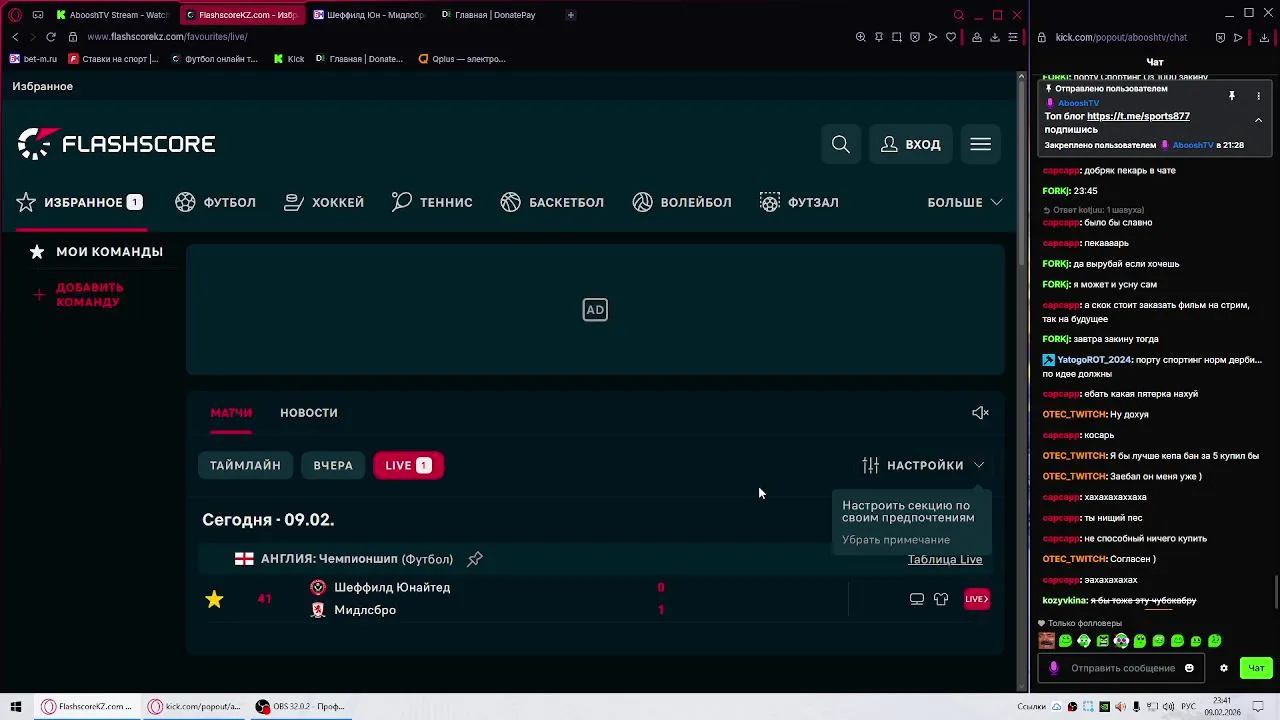1280x720 pixels.
Task: Click the Flashscore logo
Action: [116, 144]
